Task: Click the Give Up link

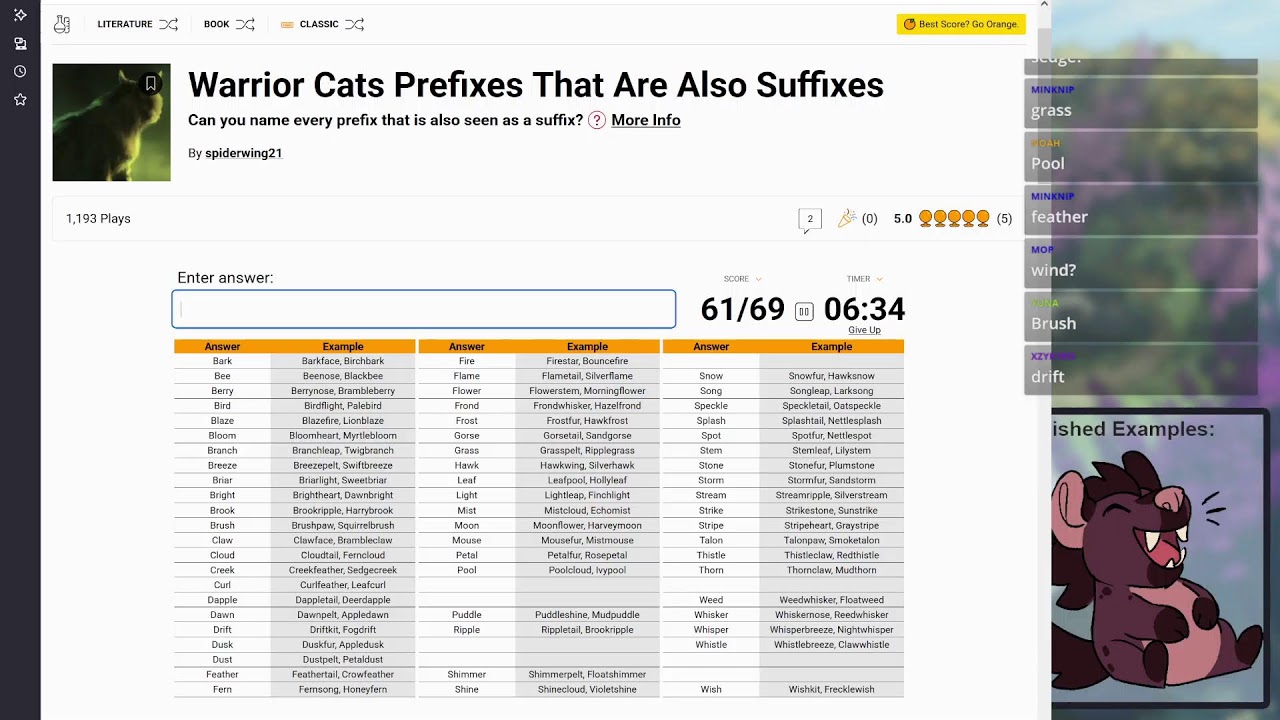Action: pyautogui.click(x=864, y=330)
